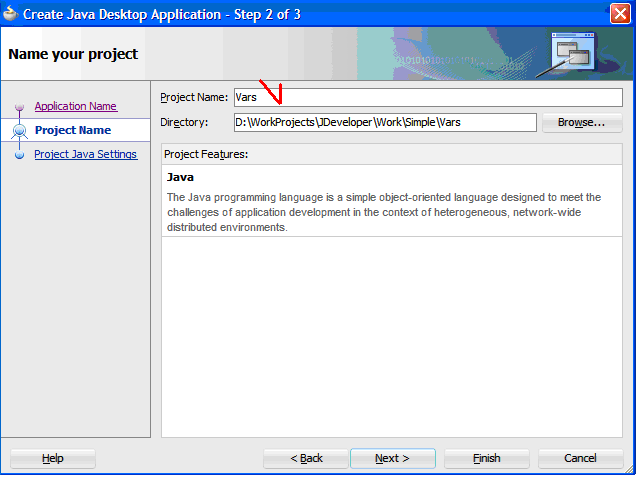637x477 pixels.
Task: Open the Browse... directory chooser
Action: pyautogui.click(x=582, y=122)
